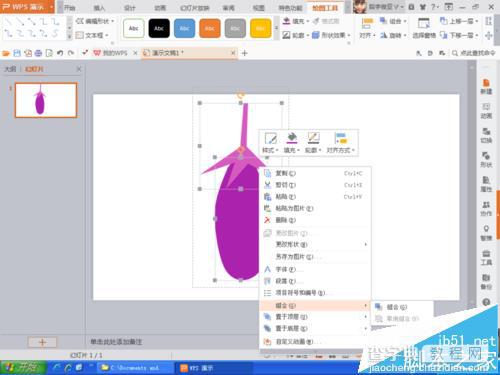The image size is (500, 375).
Task: Click Copy (复制) in context menu
Action: coord(315,173)
